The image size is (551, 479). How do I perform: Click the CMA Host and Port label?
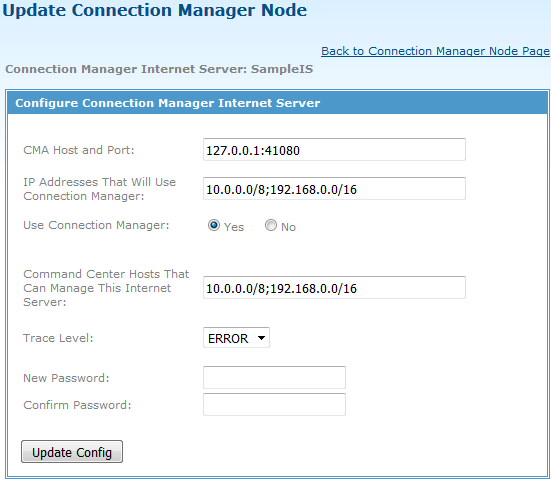point(79,150)
